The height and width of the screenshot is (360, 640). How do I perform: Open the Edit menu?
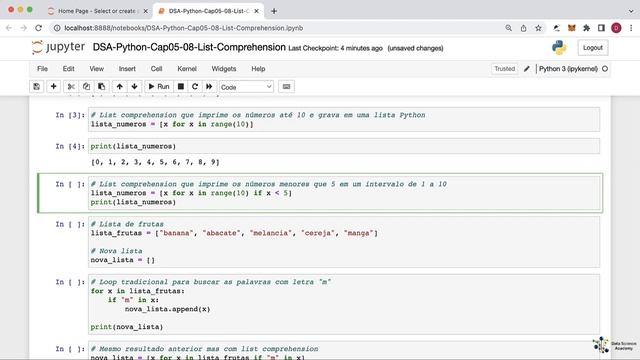(69, 69)
